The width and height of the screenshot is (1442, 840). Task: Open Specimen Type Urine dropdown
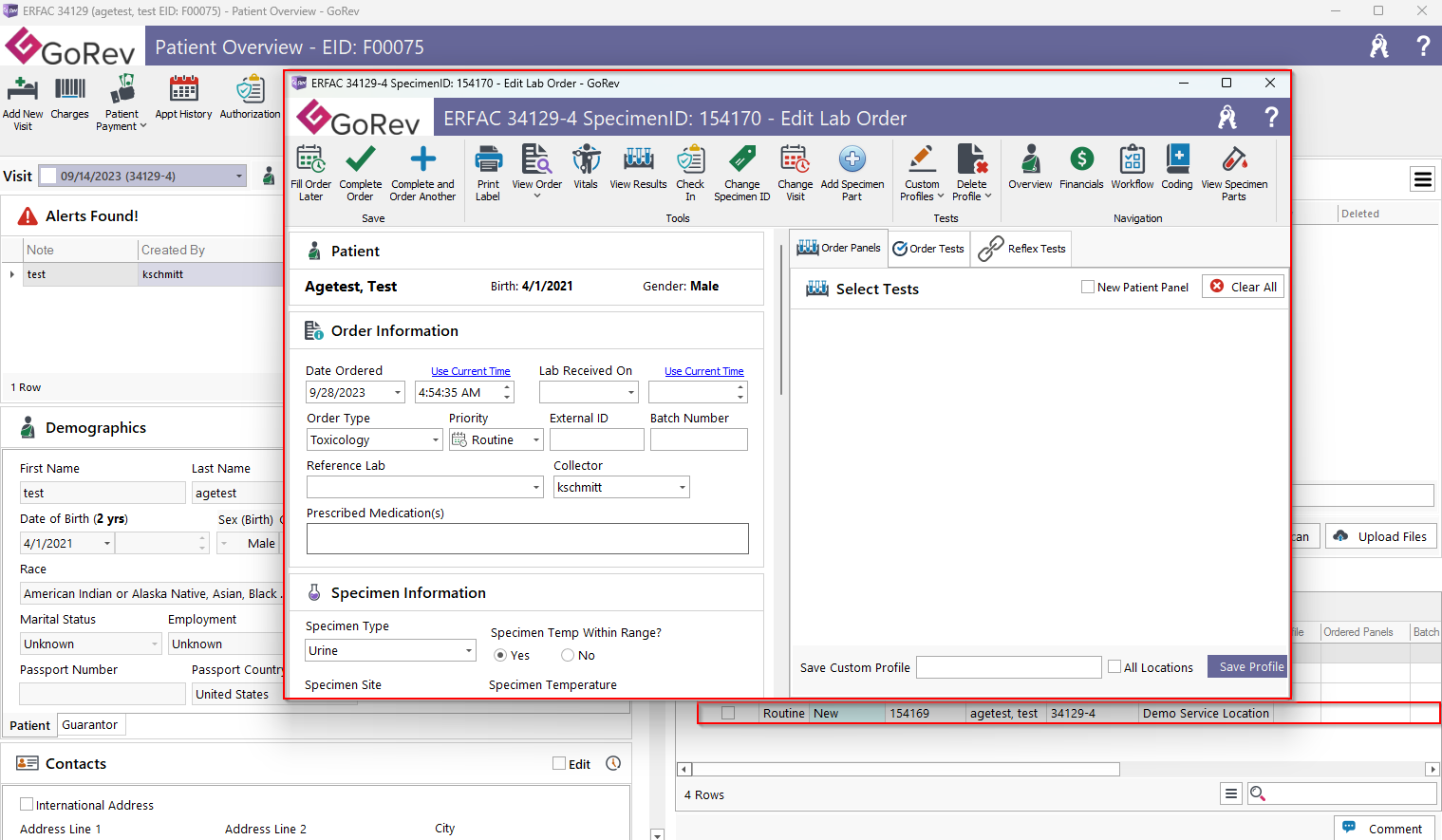pos(469,650)
